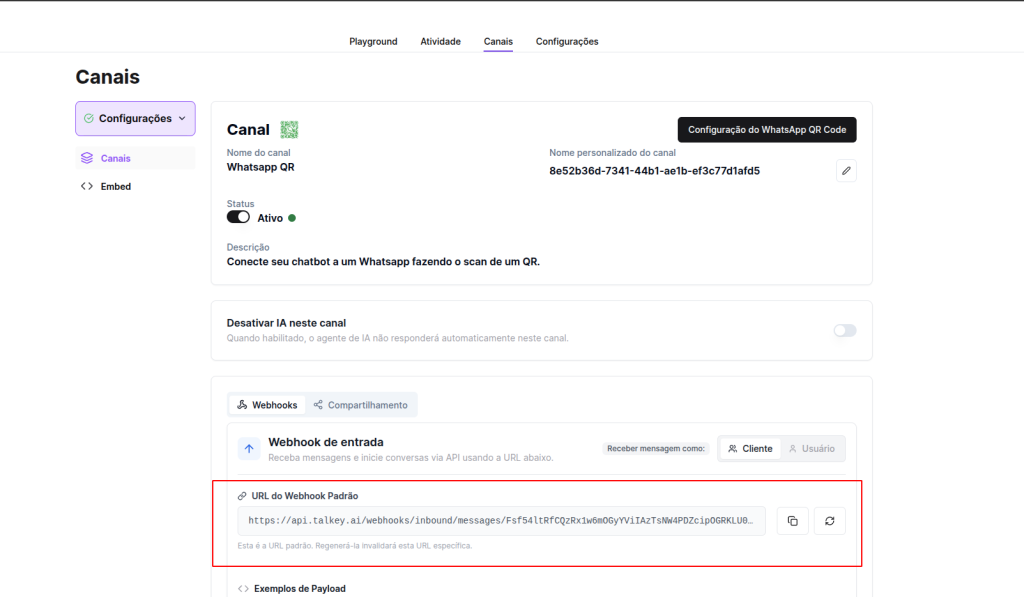Copy the webhook URL with copy icon
1024x597 pixels.
792,521
